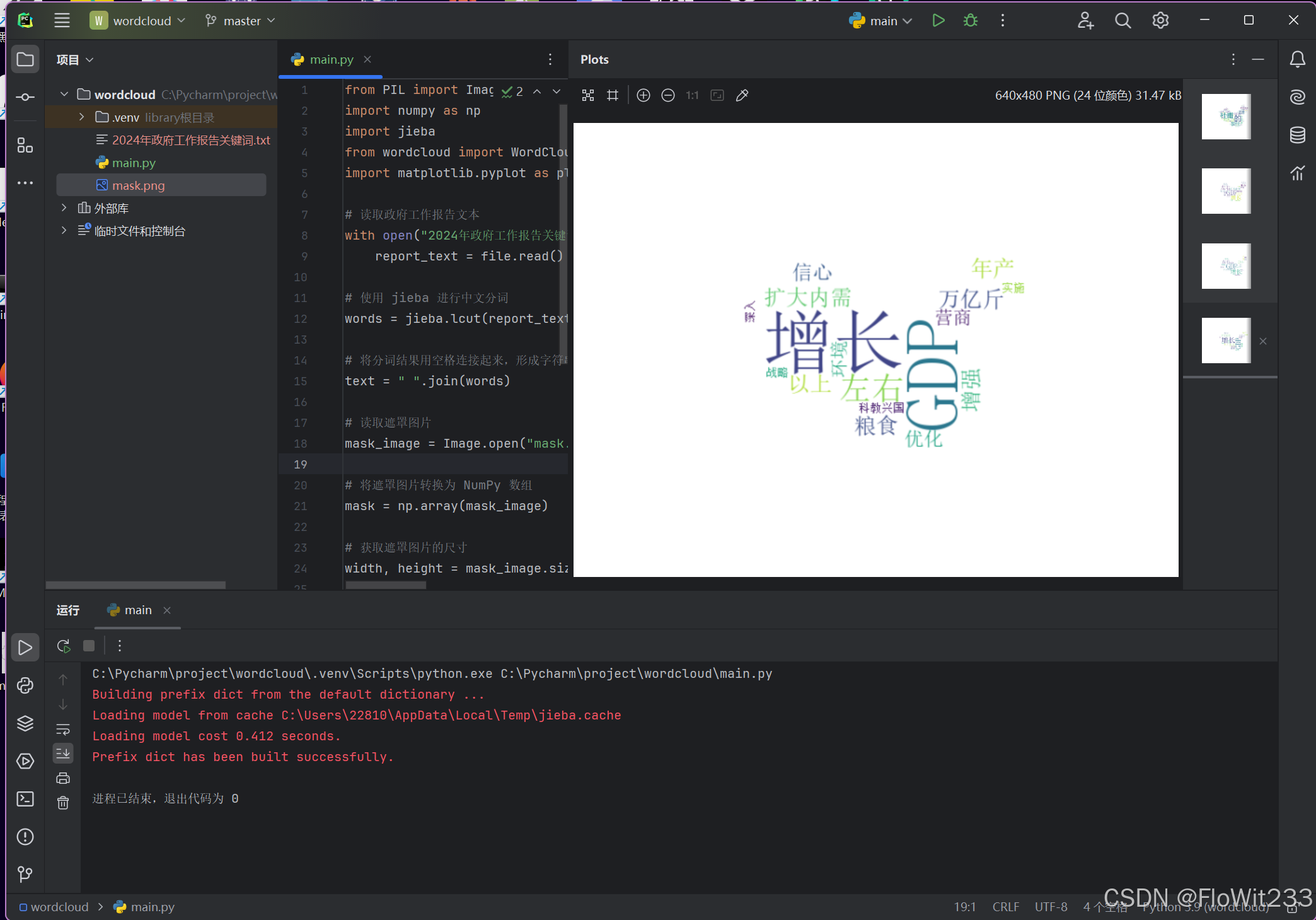Select the first plot thumbnail
Image resolution: width=1316 pixels, height=920 pixels.
(1226, 117)
